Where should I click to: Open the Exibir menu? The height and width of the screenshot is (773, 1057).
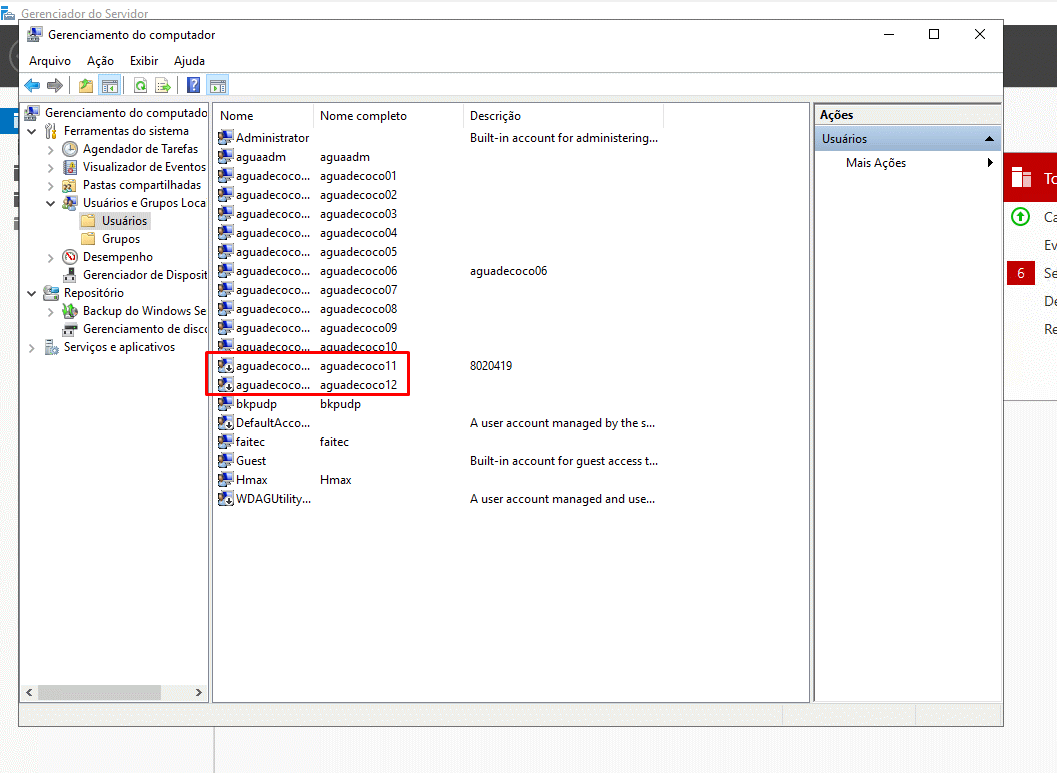pyautogui.click(x=144, y=61)
